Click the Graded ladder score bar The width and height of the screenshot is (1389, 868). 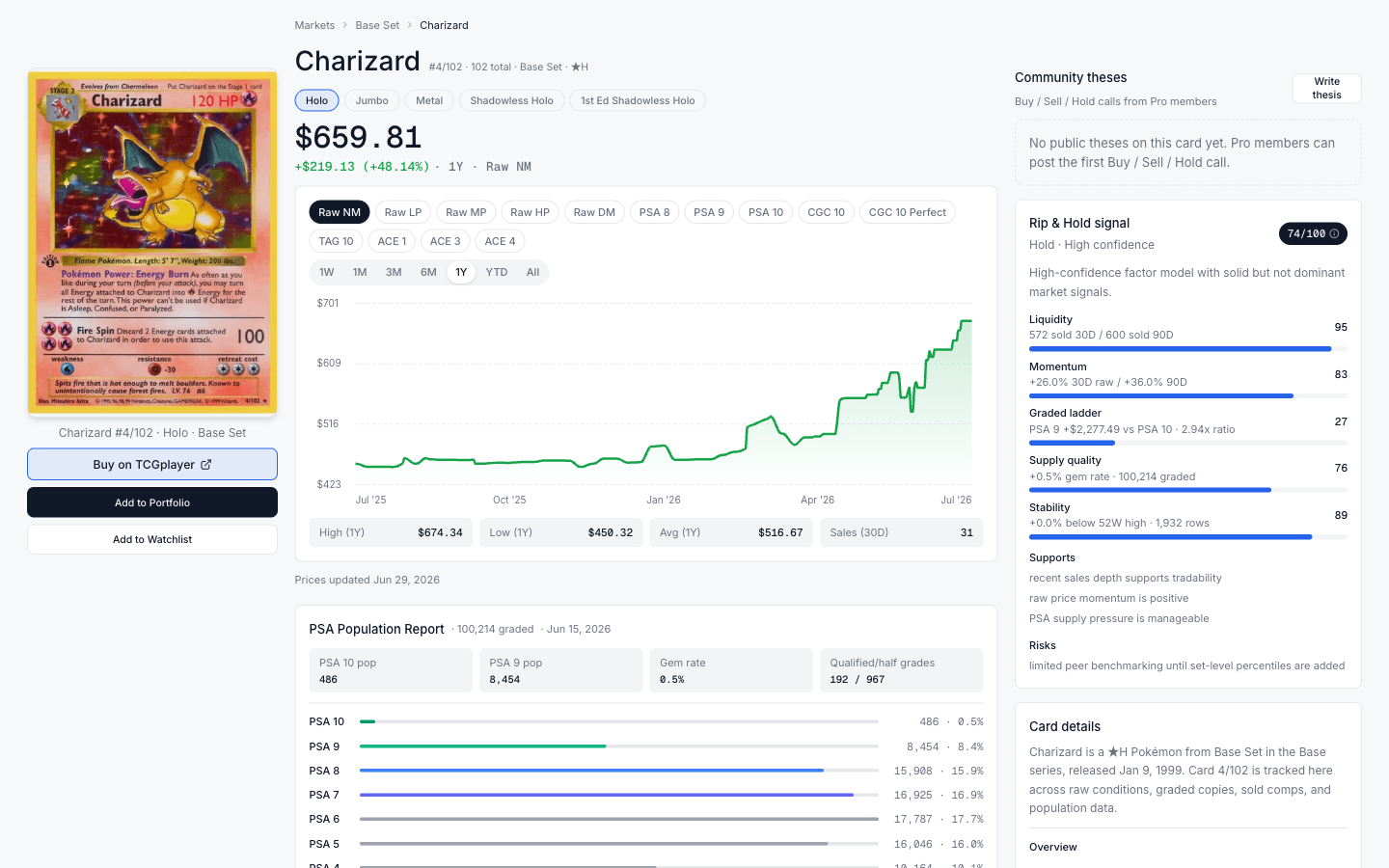(1188, 443)
